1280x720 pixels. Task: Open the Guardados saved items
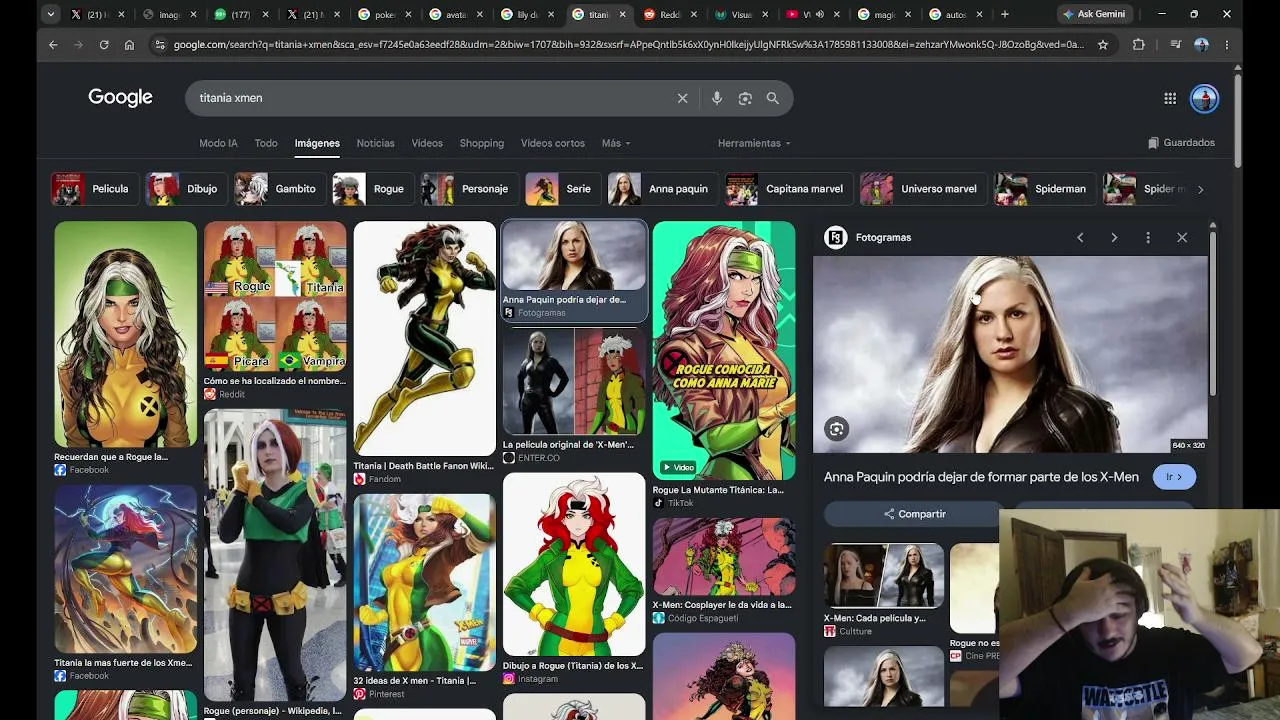[1181, 143]
